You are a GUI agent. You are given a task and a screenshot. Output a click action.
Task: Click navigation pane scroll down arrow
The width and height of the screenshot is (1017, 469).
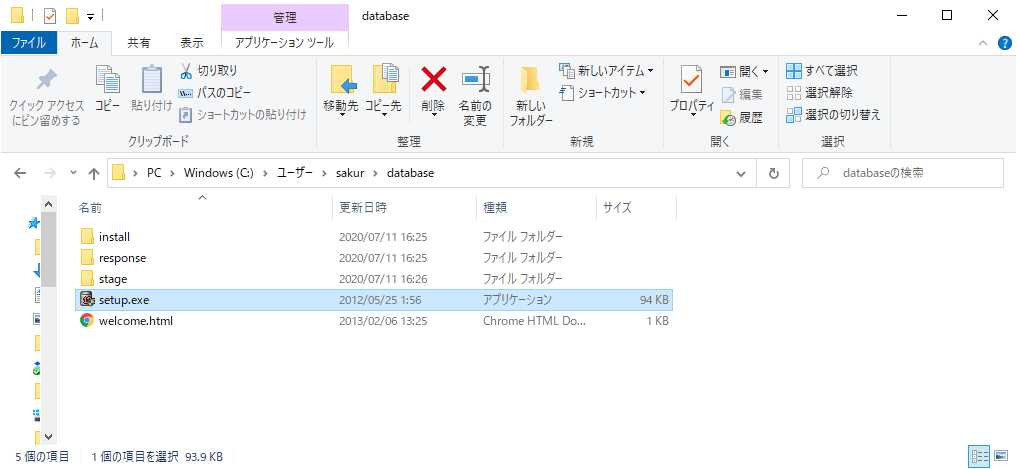tap(49, 437)
